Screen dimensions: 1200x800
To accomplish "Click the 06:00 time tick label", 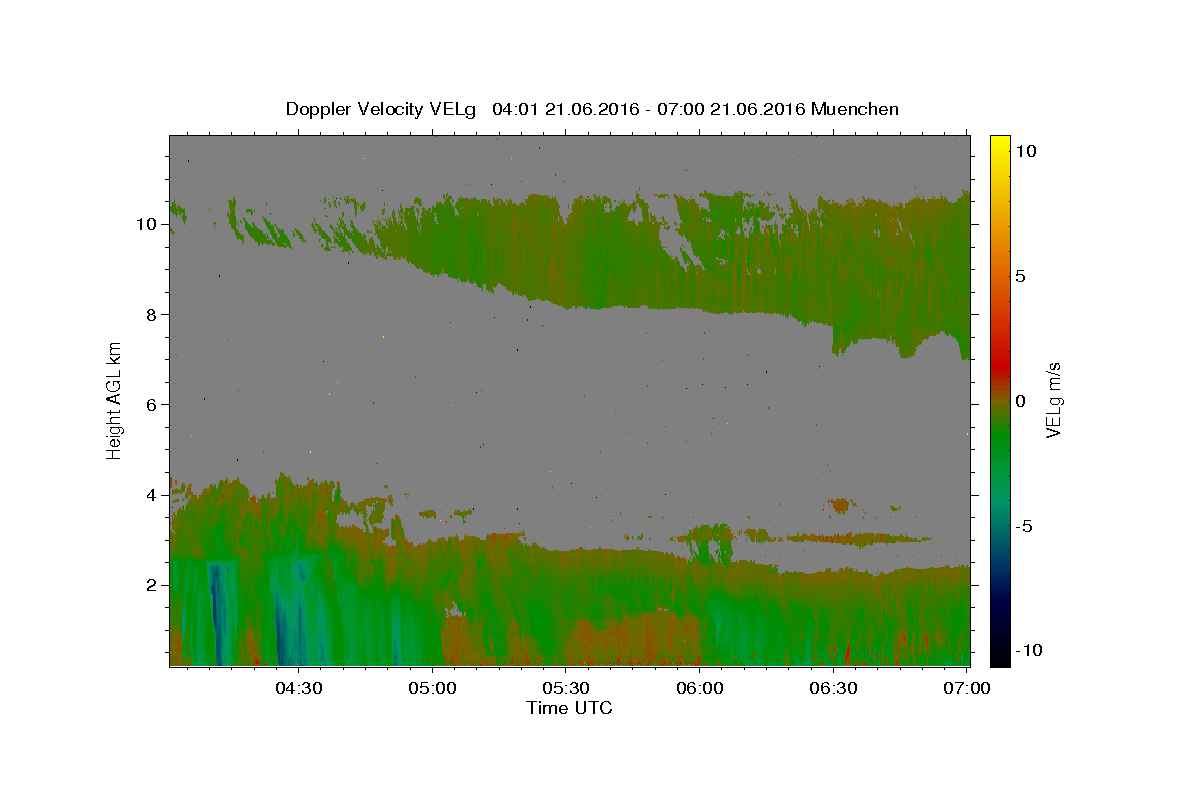I will (700, 687).
